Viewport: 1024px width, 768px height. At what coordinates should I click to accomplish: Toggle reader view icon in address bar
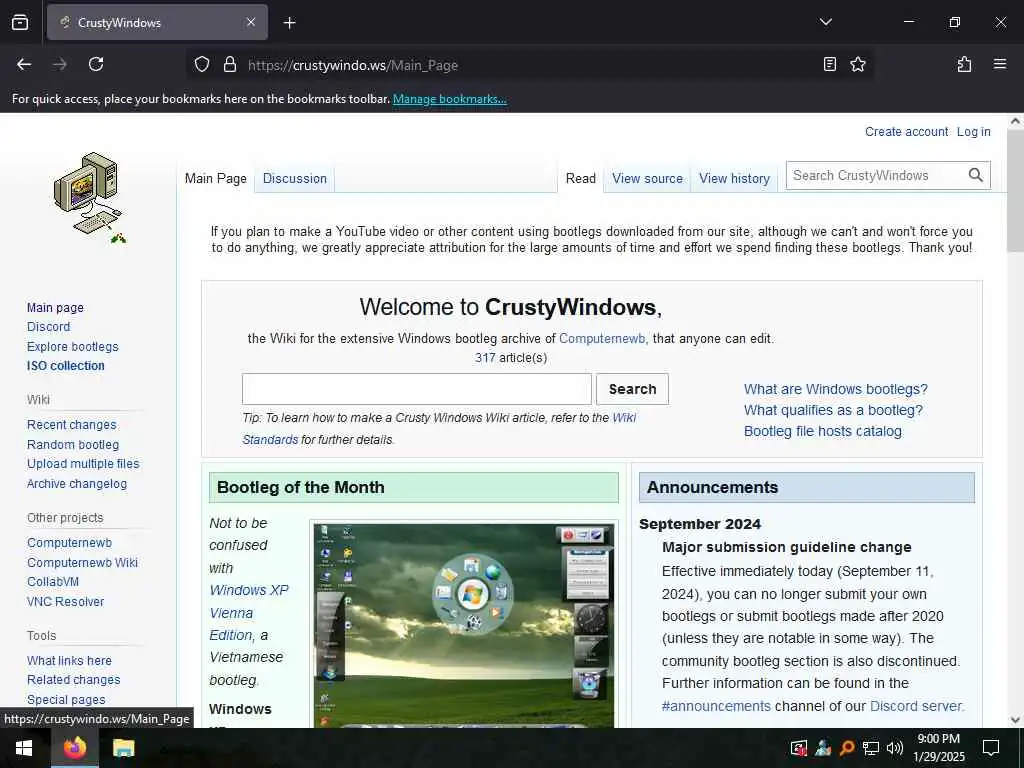coord(829,65)
